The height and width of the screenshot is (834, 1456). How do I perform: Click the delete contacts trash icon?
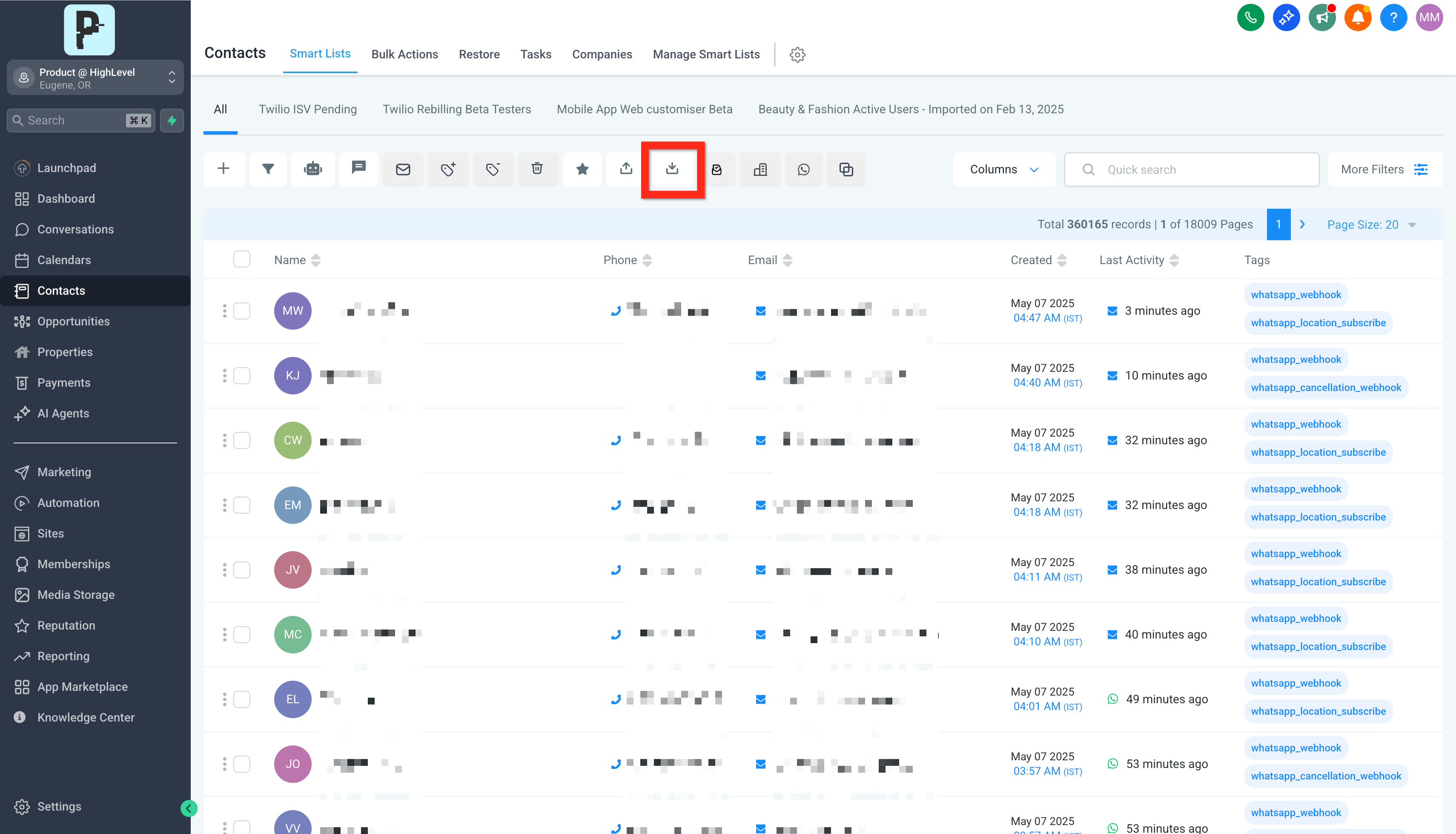click(x=537, y=169)
